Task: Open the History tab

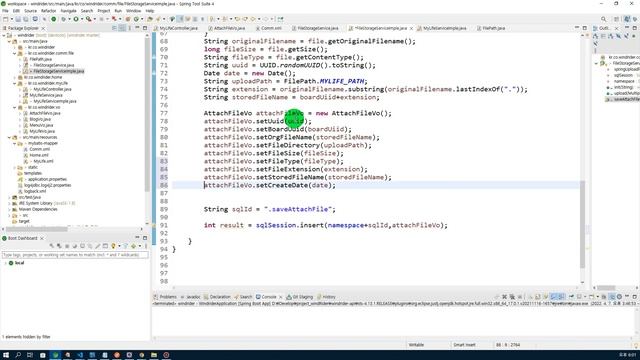Action: (x=326, y=297)
